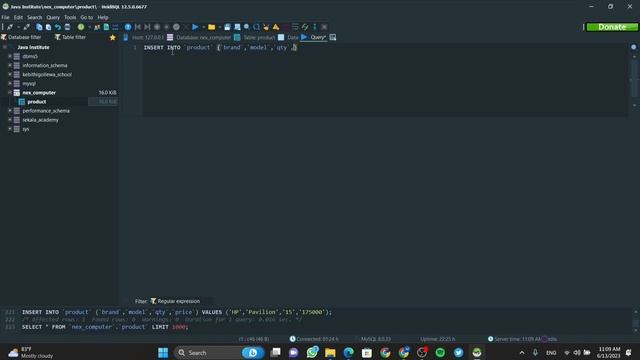This screenshot has height=360, width=640.
Task: Switch to the Table: product tab
Action: coord(255,37)
